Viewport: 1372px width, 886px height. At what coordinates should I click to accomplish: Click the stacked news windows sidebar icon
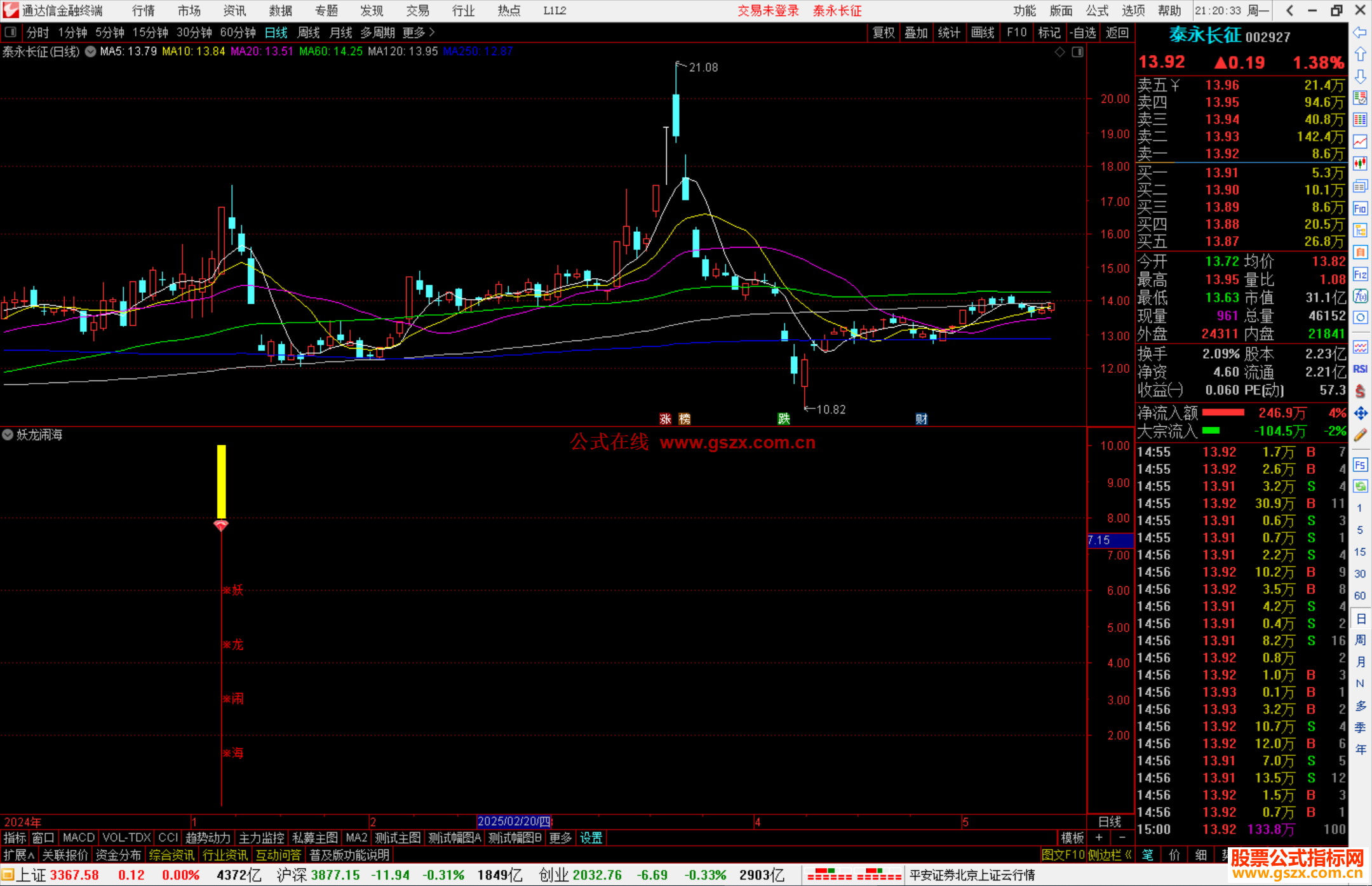(x=1360, y=186)
